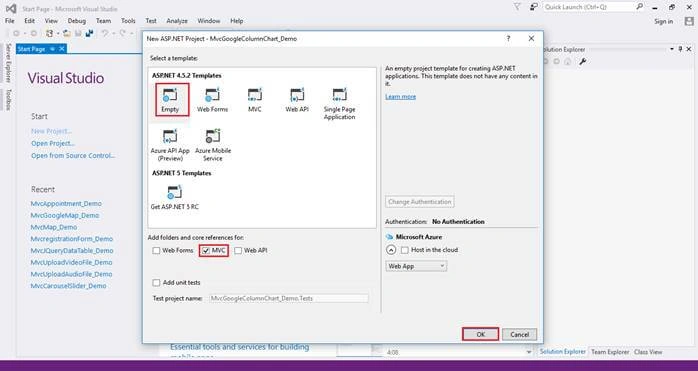Select the Azure Mobile Service template
Image resolution: width=698 pixels, height=371 pixels.
(x=213, y=145)
